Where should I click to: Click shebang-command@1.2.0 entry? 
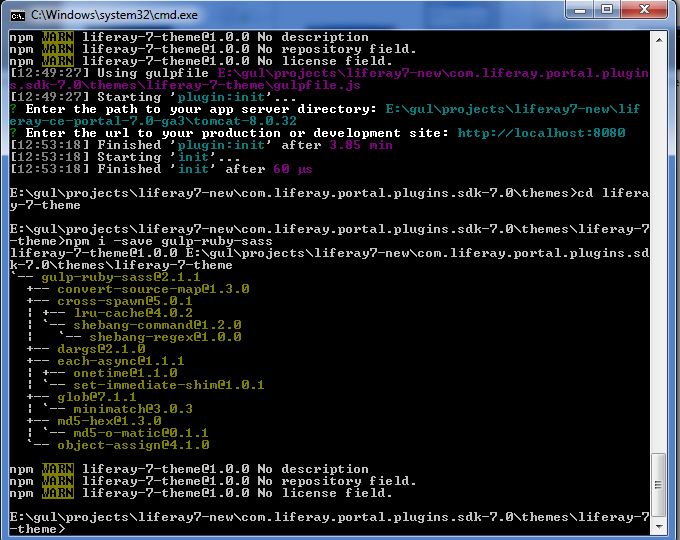(157, 325)
